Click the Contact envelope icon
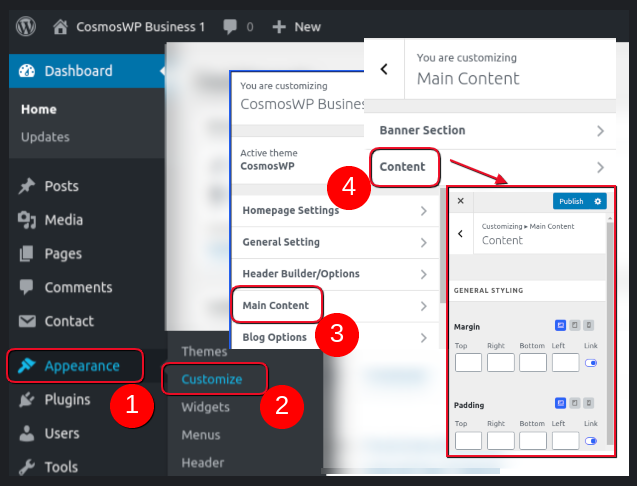The height and width of the screenshot is (486, 637). point(27,321)
